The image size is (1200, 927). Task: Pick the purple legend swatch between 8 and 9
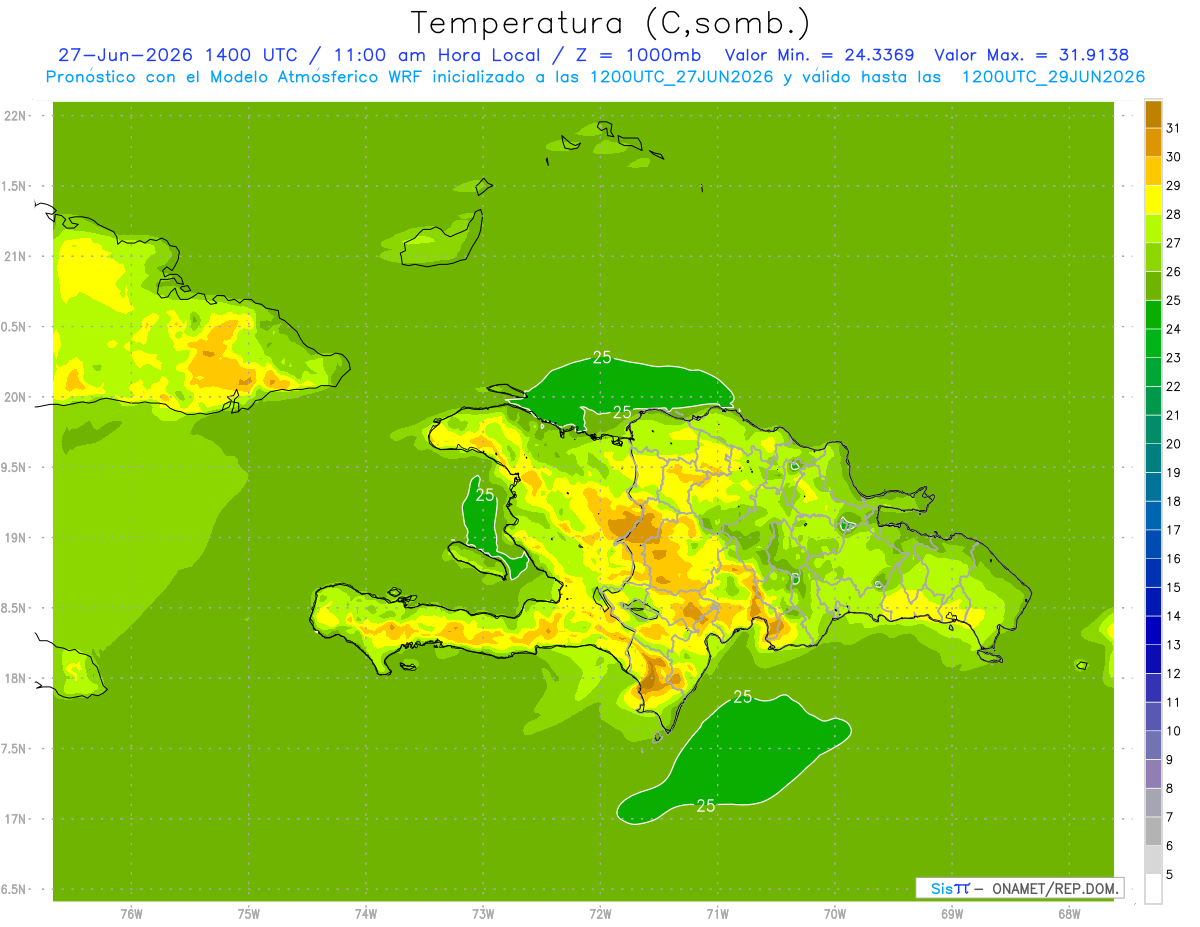[x=1153, y=774]
